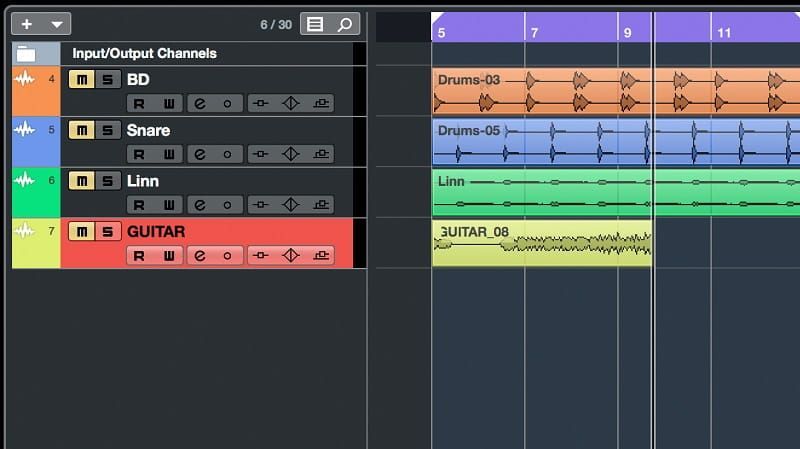
Task: Click the find tracks magnifier icon
Action: coord(343,24)
